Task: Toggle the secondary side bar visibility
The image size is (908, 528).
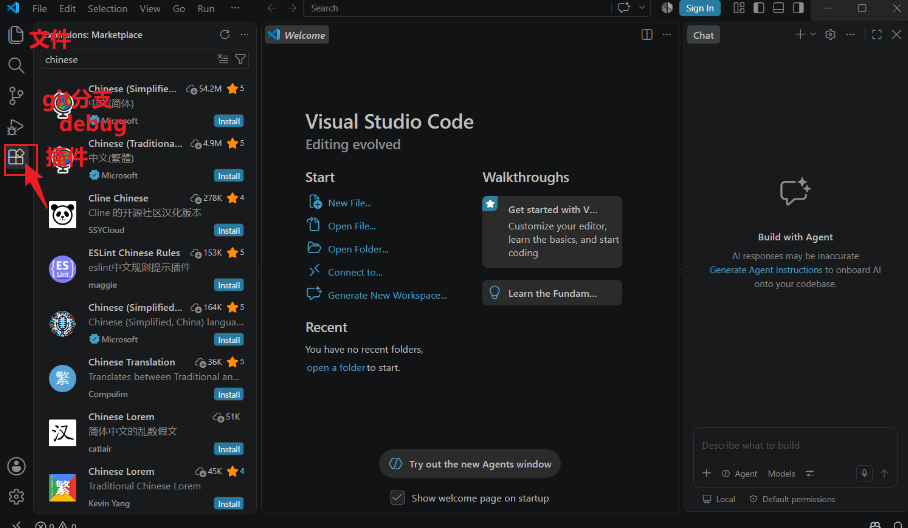Action: pos(798,8)
